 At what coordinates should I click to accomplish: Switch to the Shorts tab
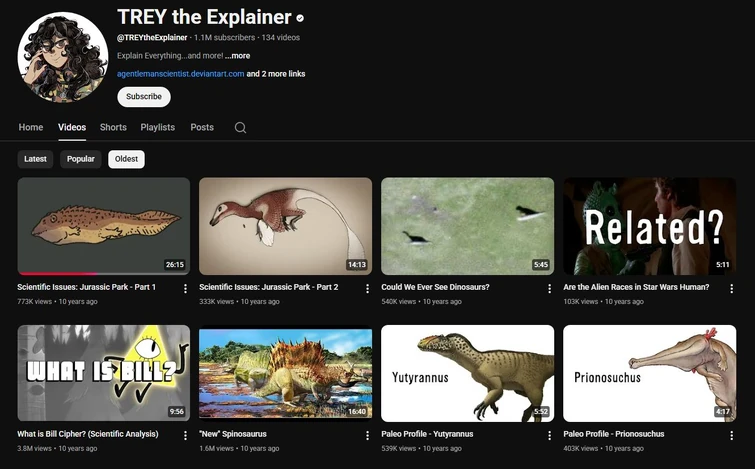pos(113,128)
